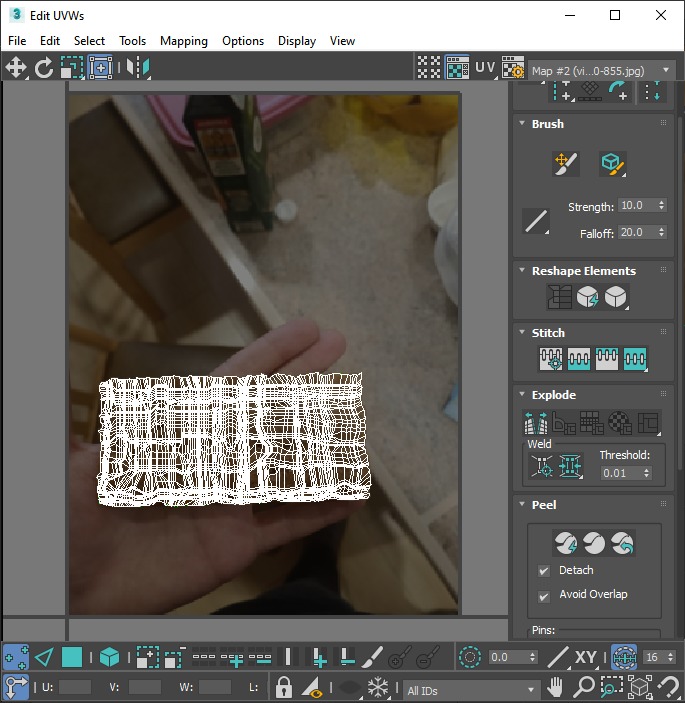Switch to Vertex sub-object mode
The width and height of the screenshot is (685, 703).
16,658
